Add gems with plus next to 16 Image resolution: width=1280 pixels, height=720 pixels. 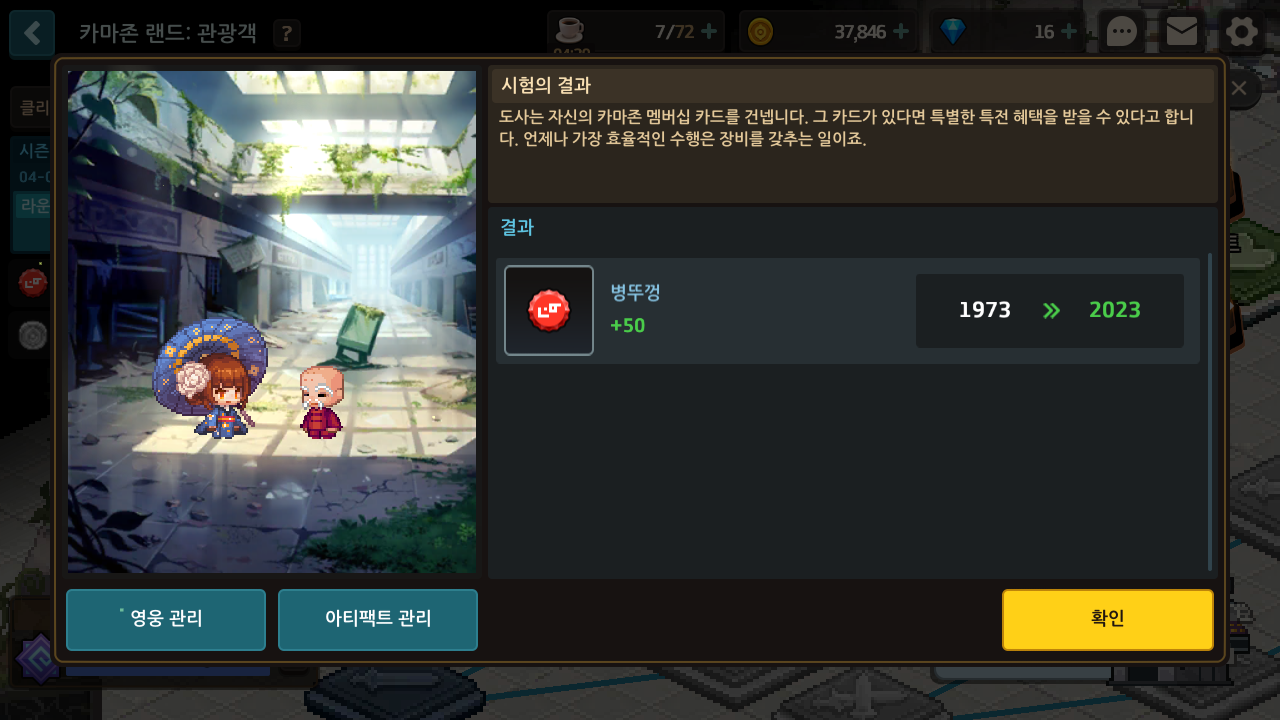pyautogui.click(x=1069, y=32)
